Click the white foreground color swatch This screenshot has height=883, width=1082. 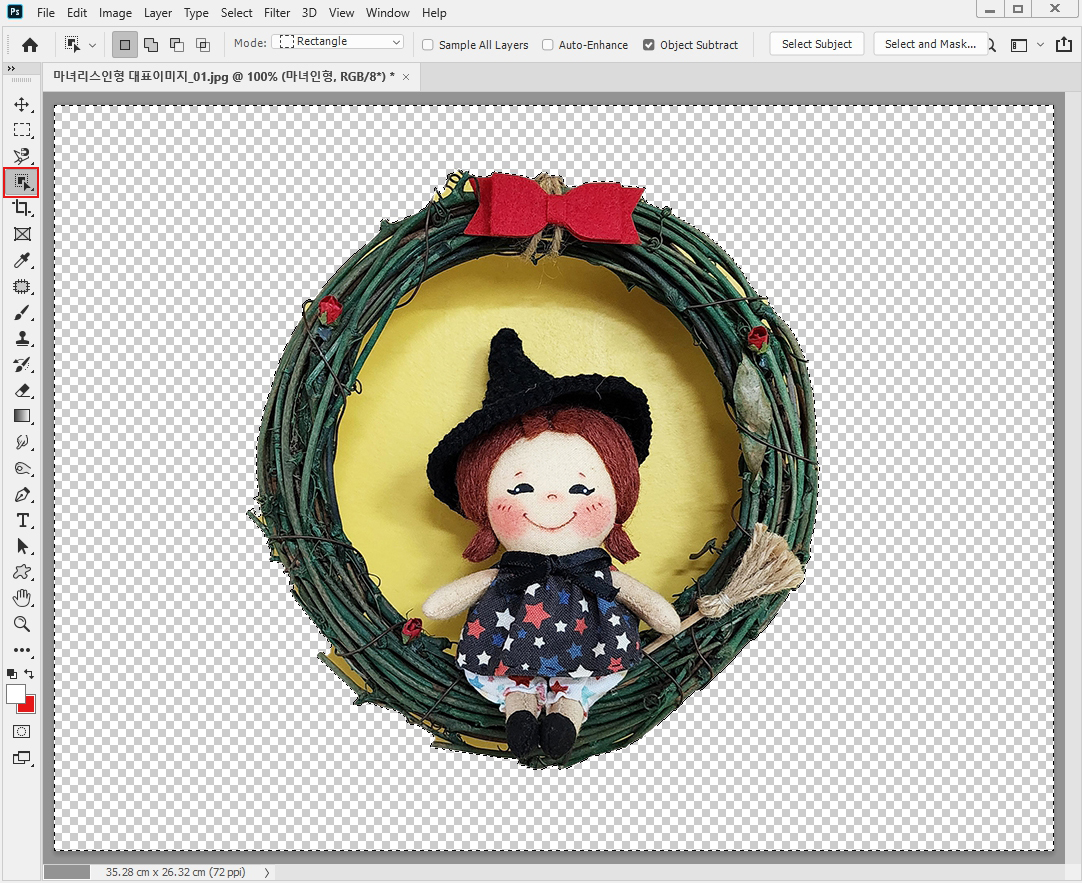(x=14, y=692)
